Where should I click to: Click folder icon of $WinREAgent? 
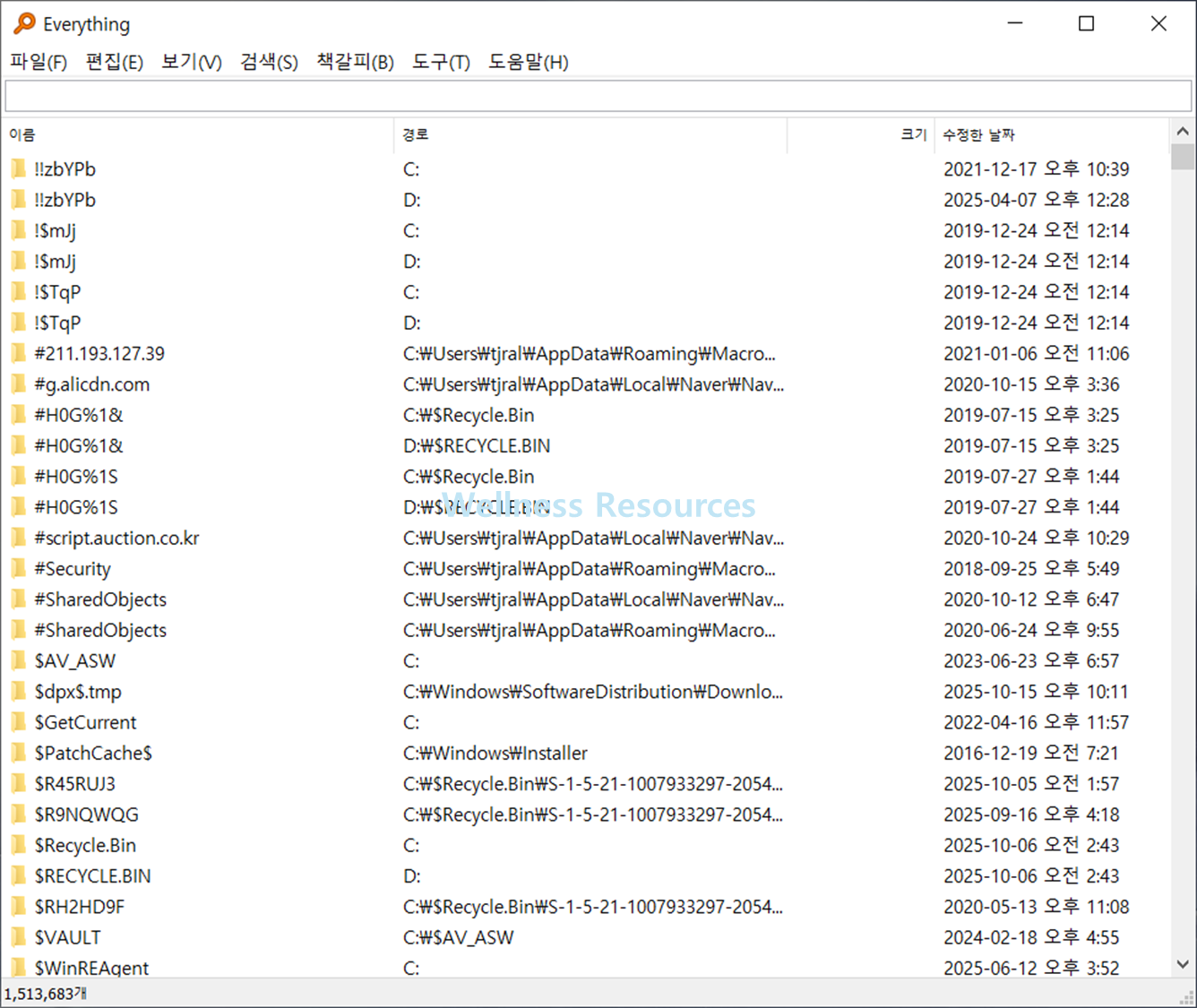pos(19,968)
